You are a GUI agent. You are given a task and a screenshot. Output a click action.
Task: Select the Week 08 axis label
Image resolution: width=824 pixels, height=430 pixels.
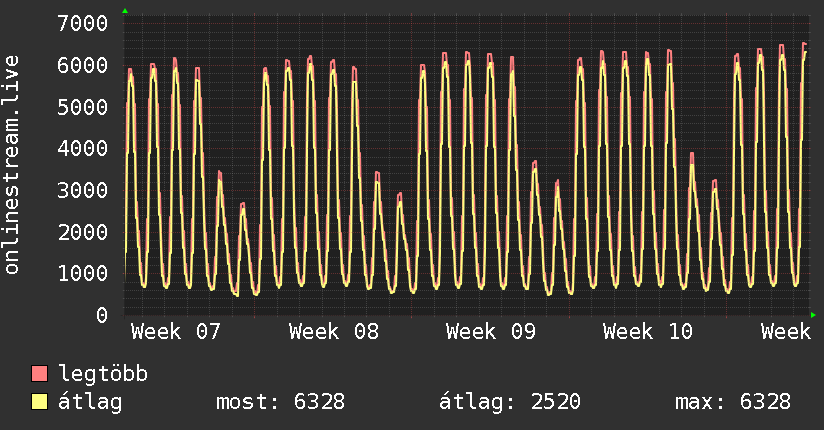coord(333,332)
